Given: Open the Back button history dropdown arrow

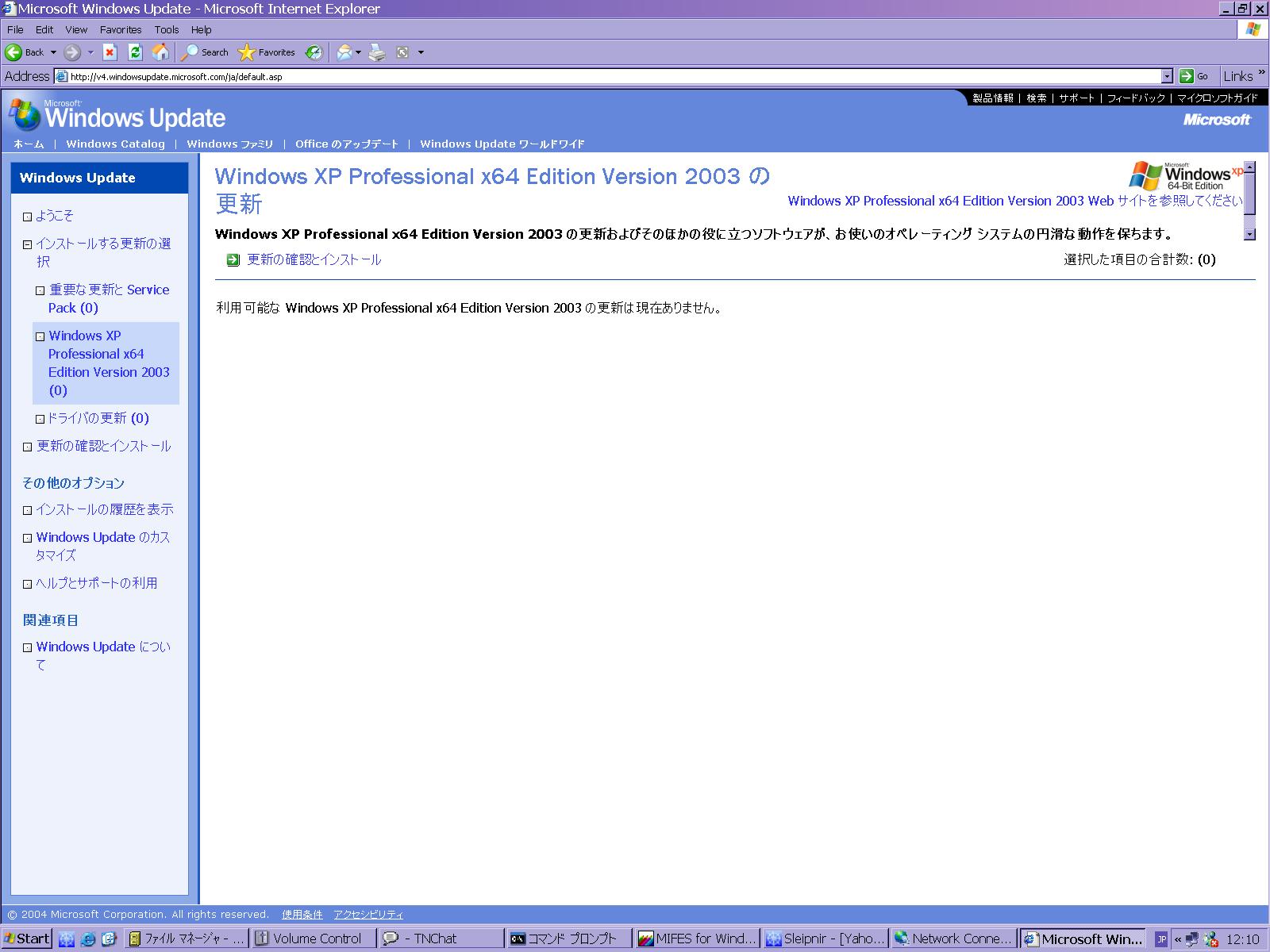Looking at the screenshot, I should tap(53, 52).
